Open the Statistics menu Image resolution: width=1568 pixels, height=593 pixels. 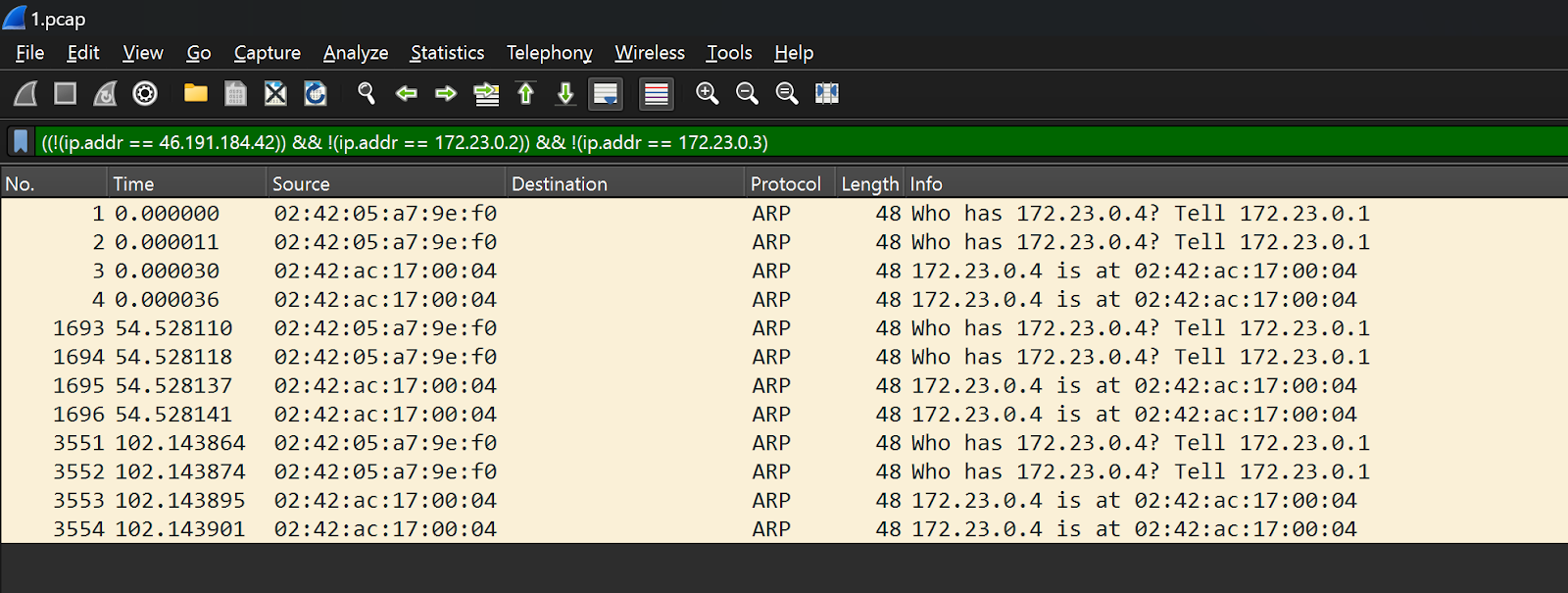[x=447, y=53]
